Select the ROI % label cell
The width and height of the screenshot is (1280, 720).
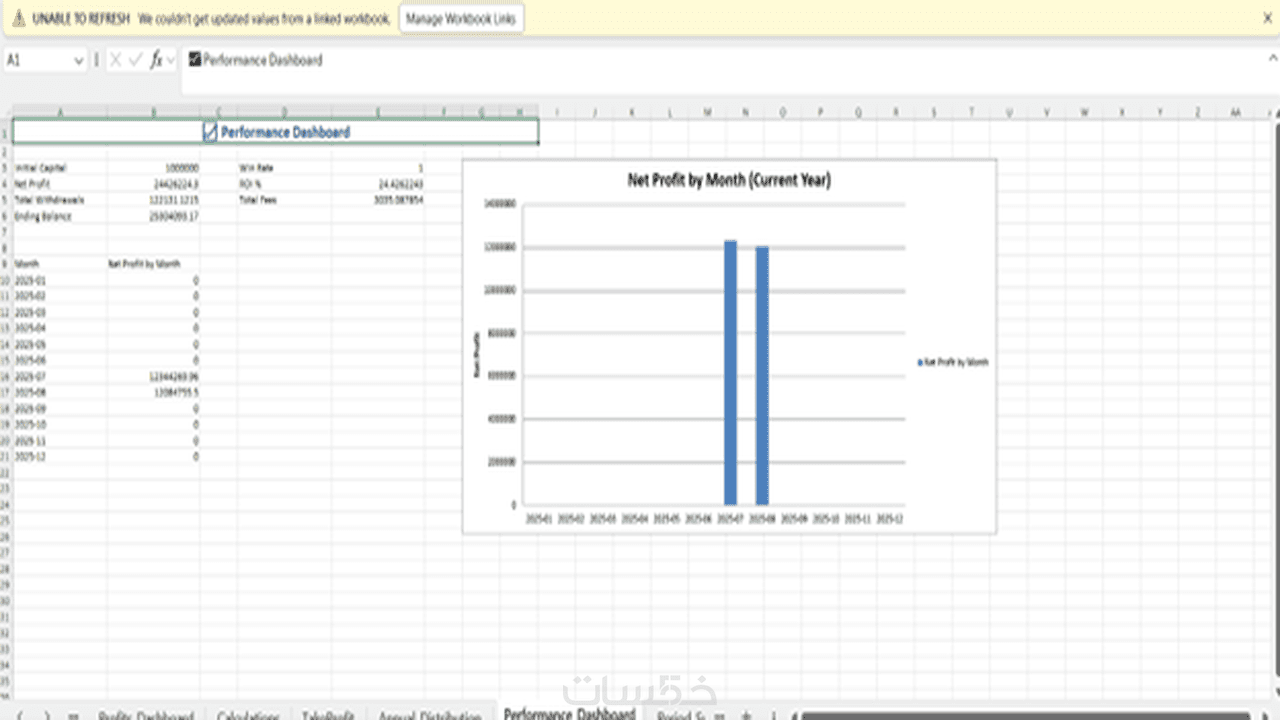284,184
